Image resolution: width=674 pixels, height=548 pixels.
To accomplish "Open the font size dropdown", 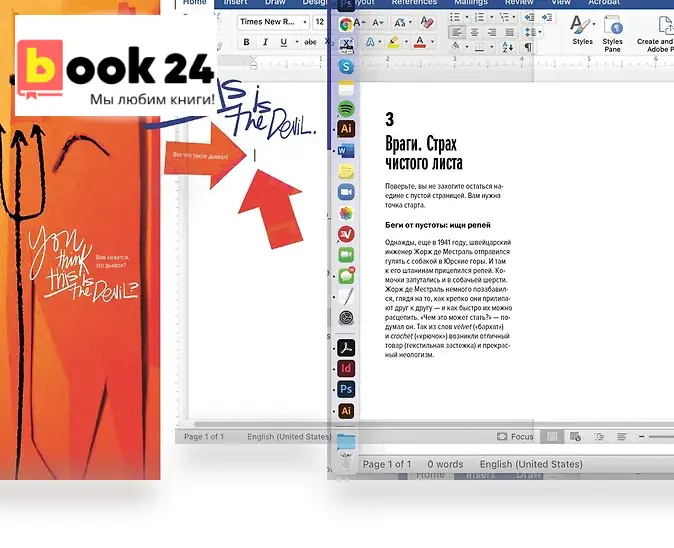I will (x=322, y=21).
